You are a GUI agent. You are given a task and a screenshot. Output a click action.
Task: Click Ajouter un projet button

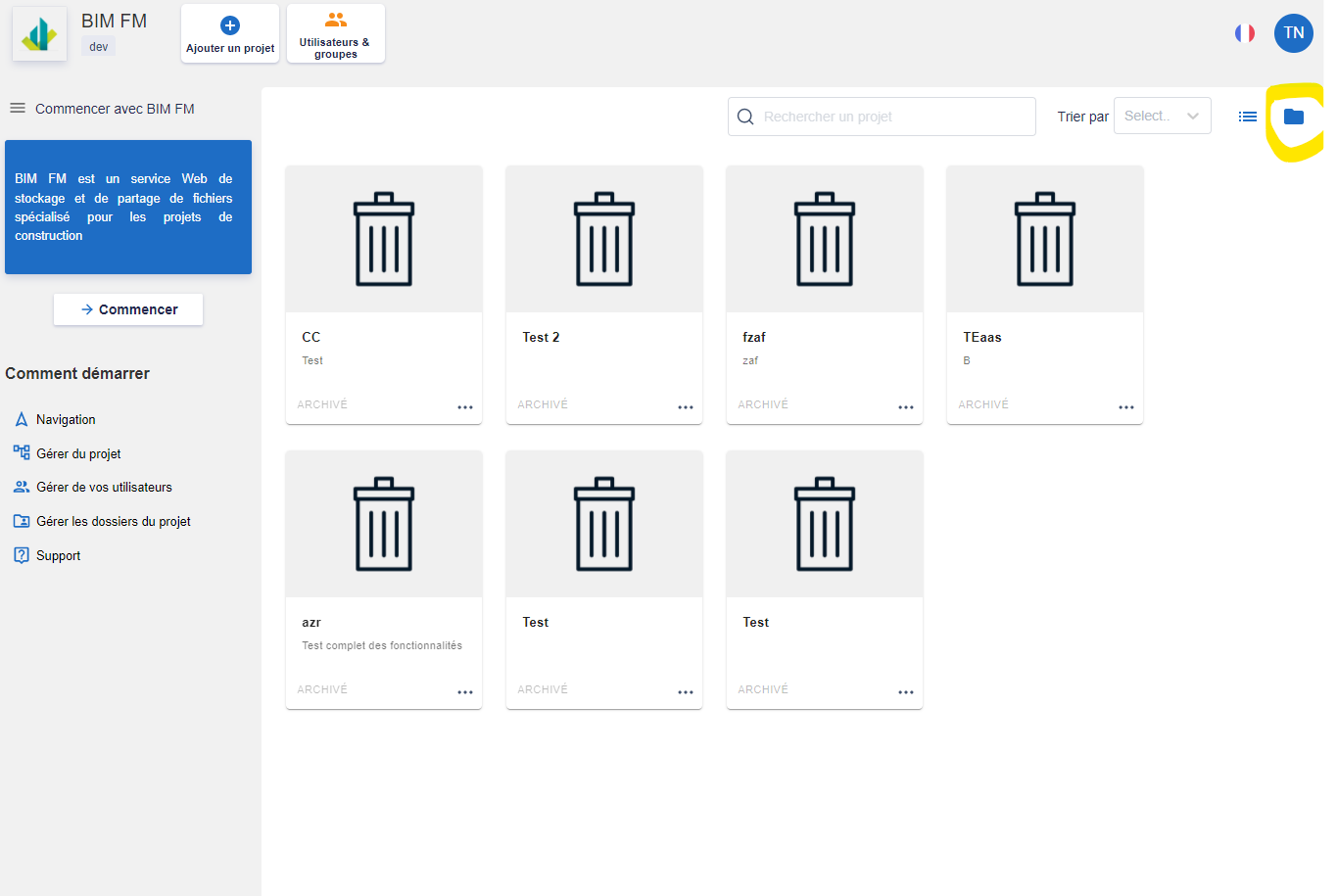[x=230, y=34]
